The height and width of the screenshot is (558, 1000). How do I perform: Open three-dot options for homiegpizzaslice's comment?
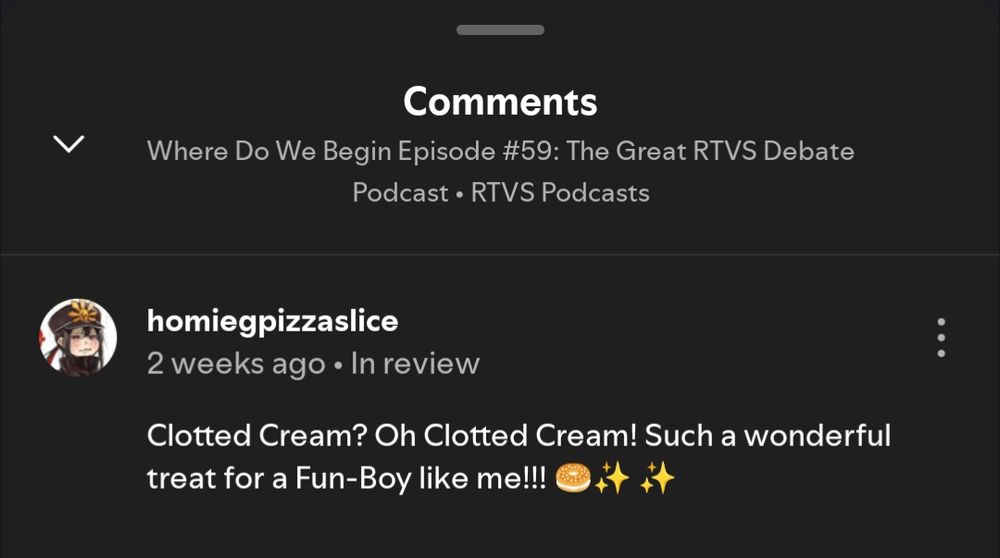point(941,337)
